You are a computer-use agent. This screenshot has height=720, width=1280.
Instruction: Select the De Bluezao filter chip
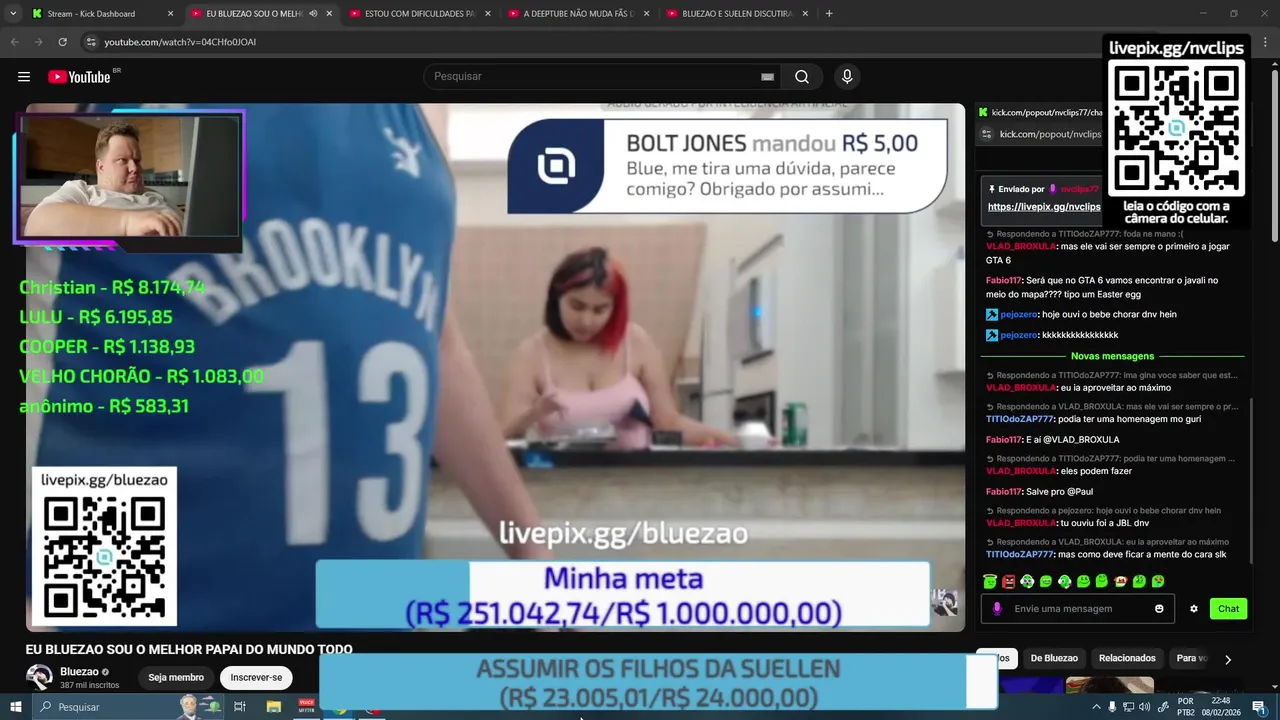pos(1054,658)
